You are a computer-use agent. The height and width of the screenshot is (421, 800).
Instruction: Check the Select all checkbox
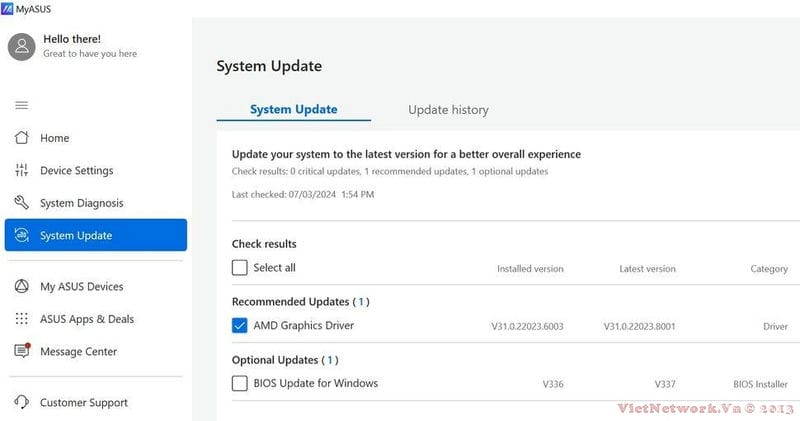(239, 267)
